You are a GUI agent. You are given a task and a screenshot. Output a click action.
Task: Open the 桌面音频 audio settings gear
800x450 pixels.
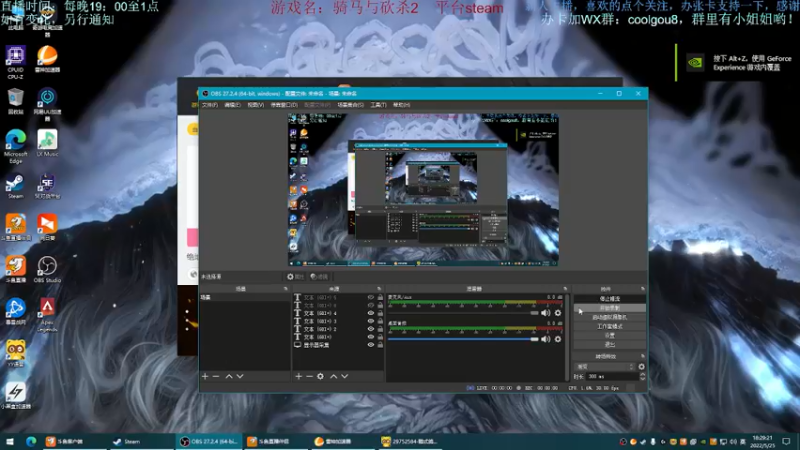[558, 339]
